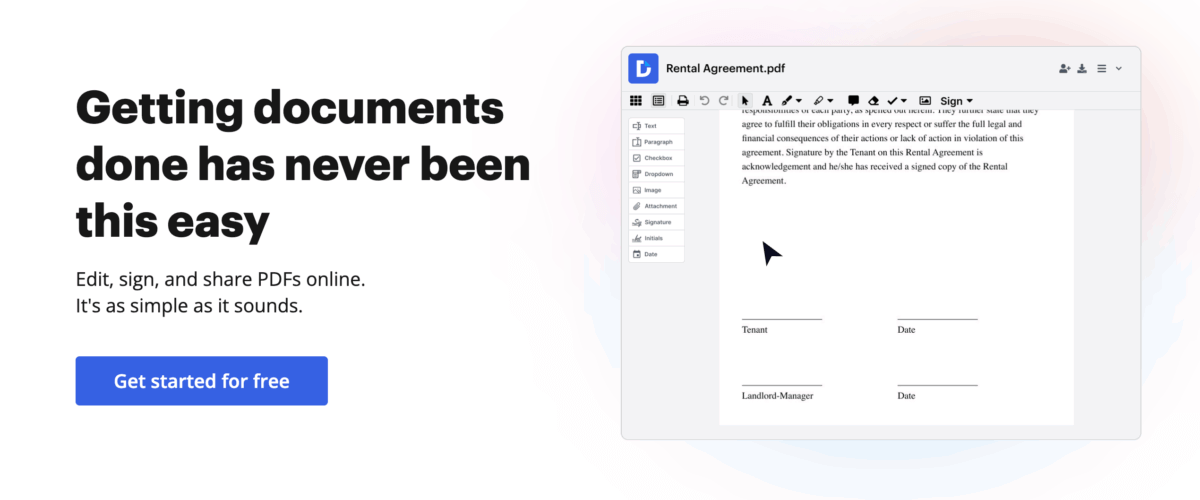The width and height of the screenshot is (1200, 500).
Task: Redo the last action
Action: click(x=723, y=101)
